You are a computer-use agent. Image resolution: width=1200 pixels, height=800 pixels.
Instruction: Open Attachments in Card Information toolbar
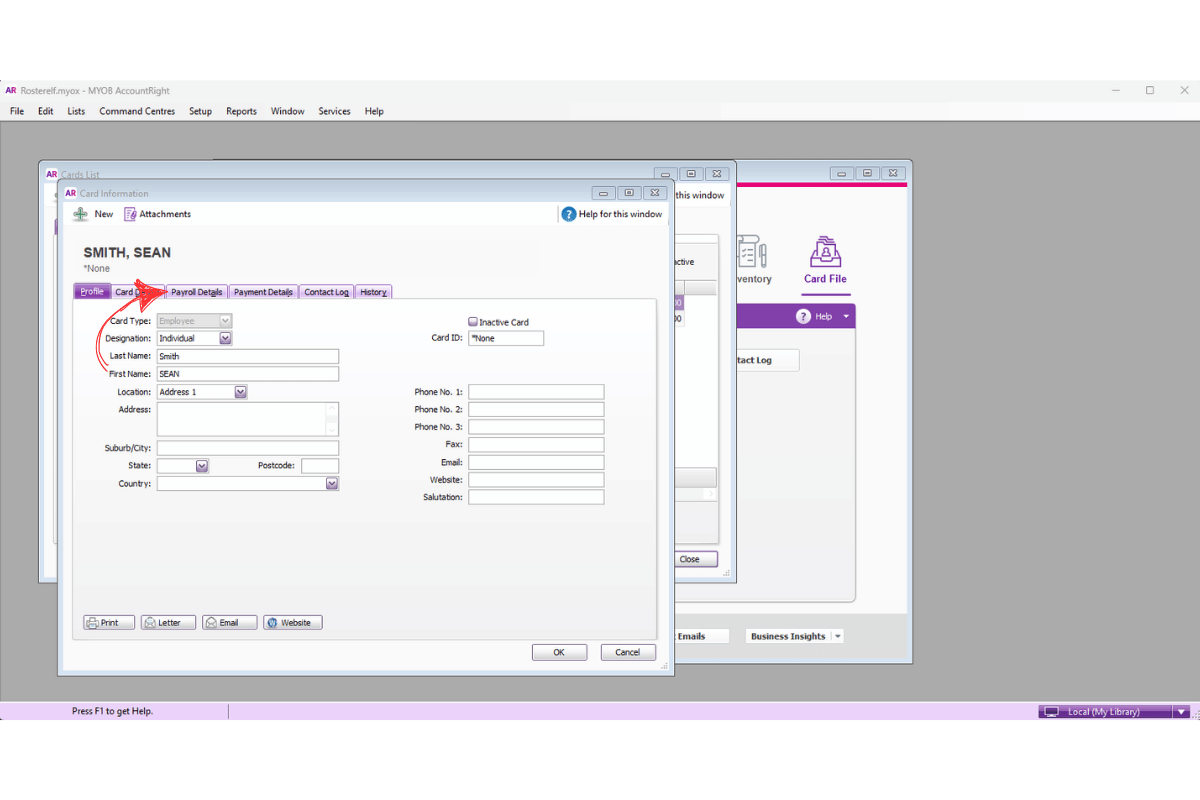157,214
